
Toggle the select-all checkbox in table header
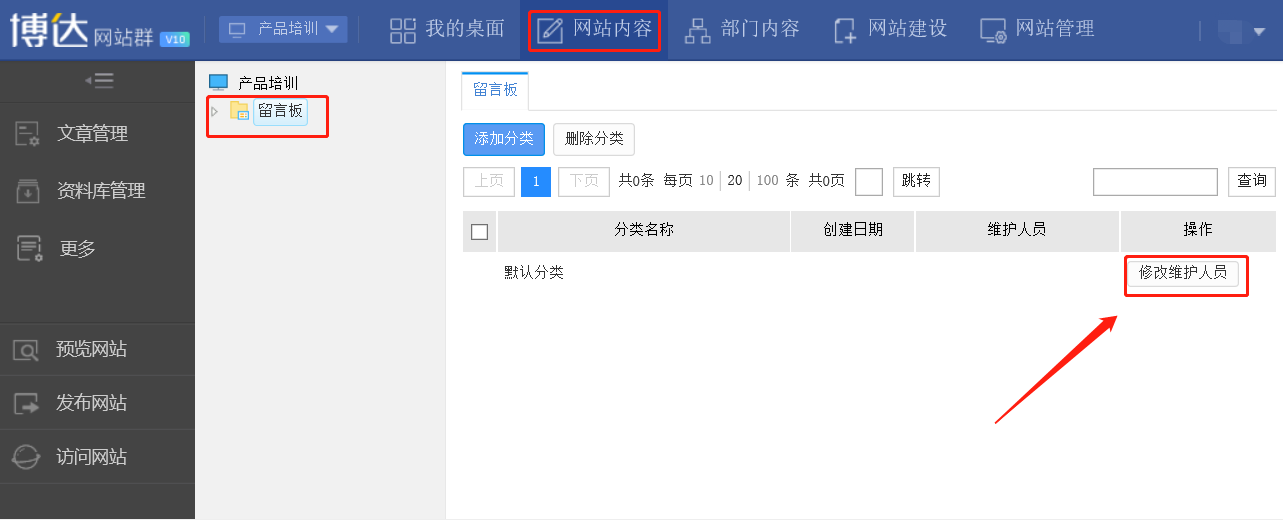(x=479, y=231)
